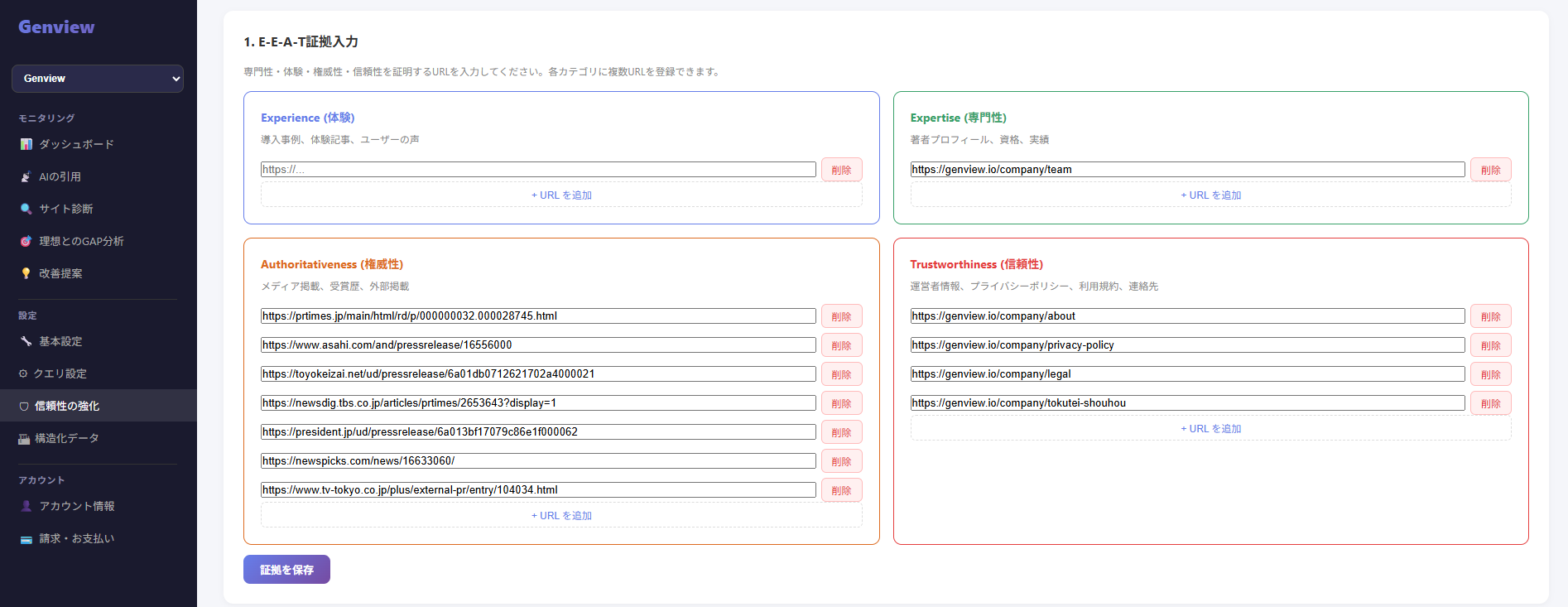Click the Expertise (専門性) heading
Image resolution: width=1568 pixels, height=607 pixels.
[958, 118]
